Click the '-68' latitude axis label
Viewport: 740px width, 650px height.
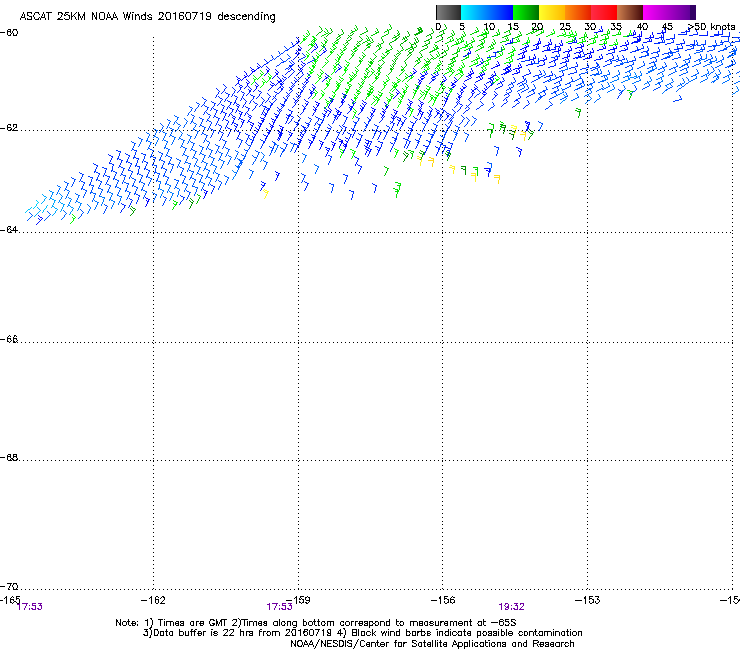click(x=9, y=458)
